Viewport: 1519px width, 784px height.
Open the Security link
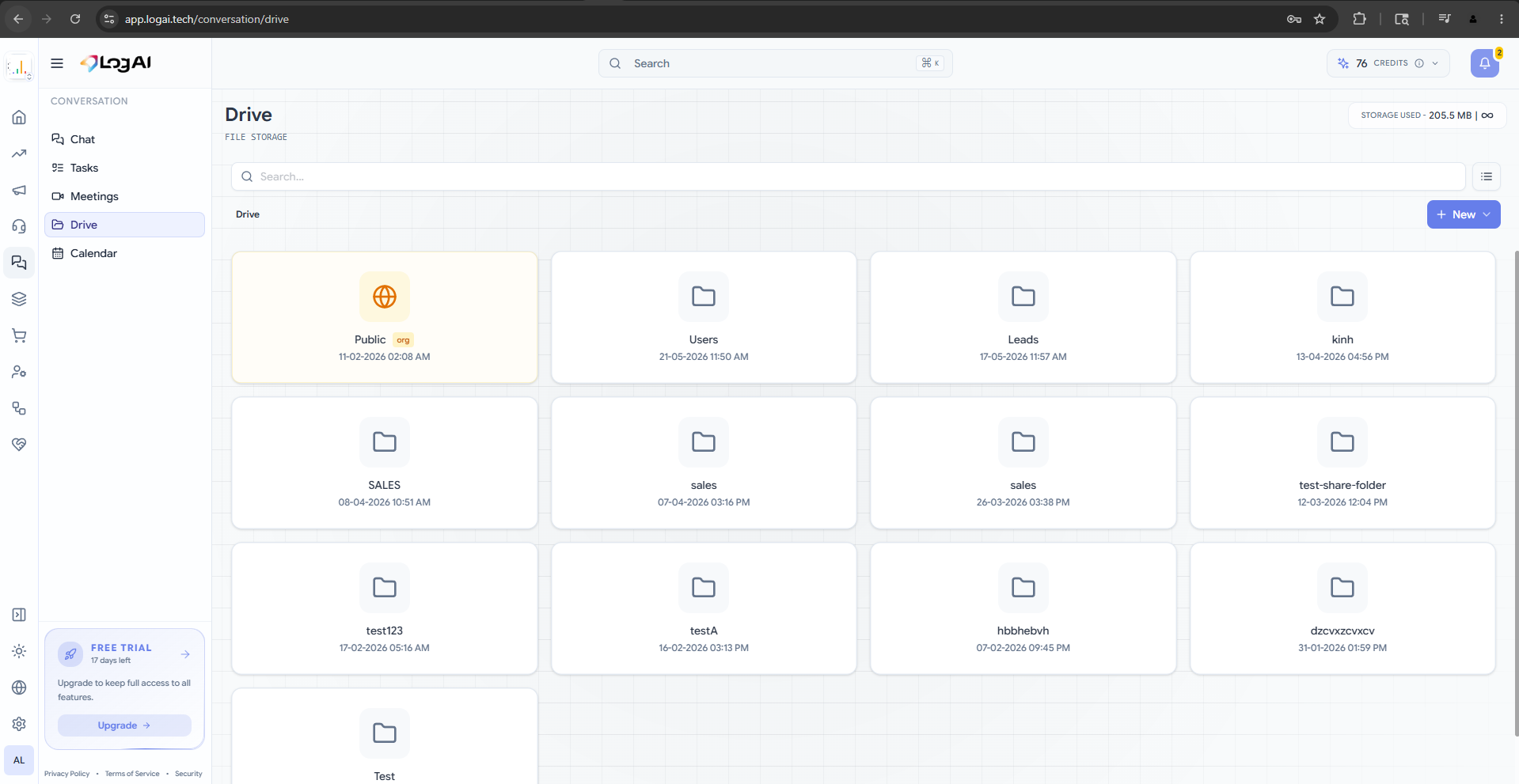(x=188, y=774)
